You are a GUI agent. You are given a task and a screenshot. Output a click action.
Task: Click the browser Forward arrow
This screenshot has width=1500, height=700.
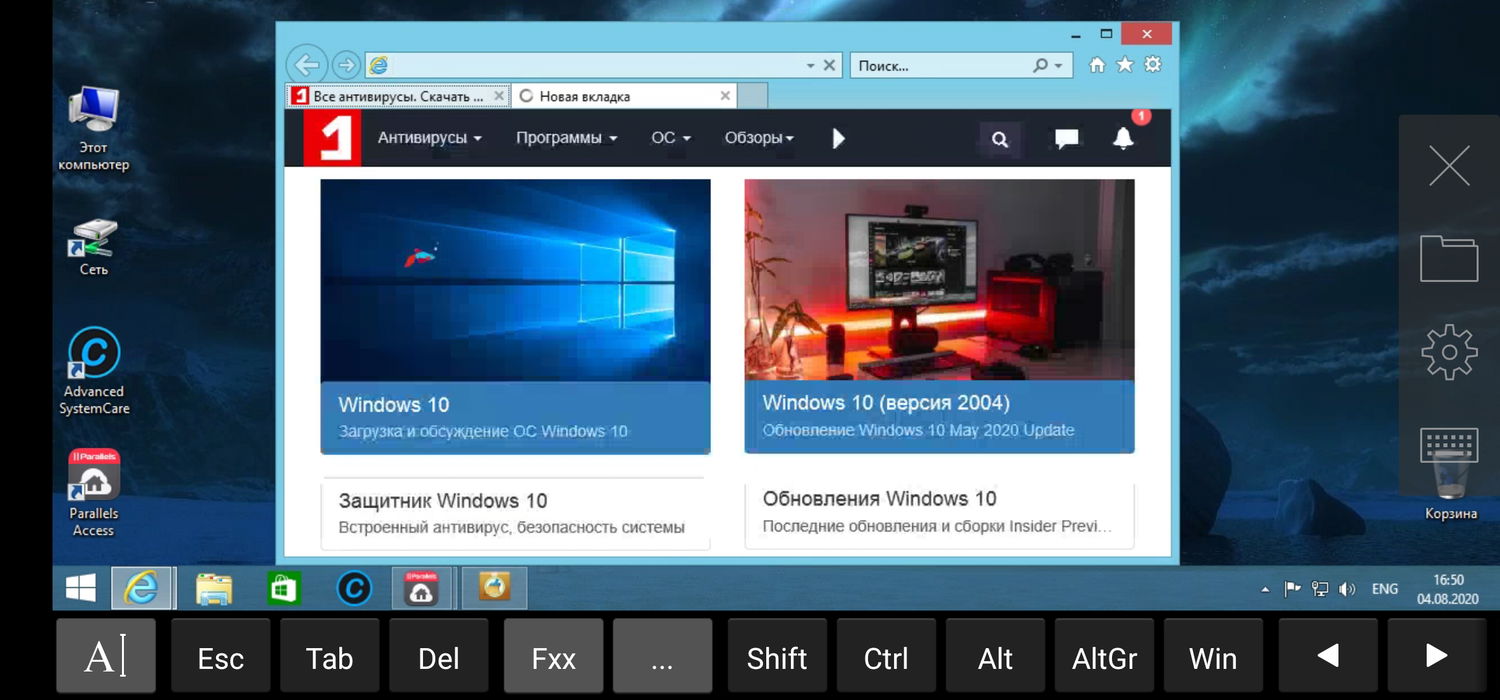tap(345, 65)
